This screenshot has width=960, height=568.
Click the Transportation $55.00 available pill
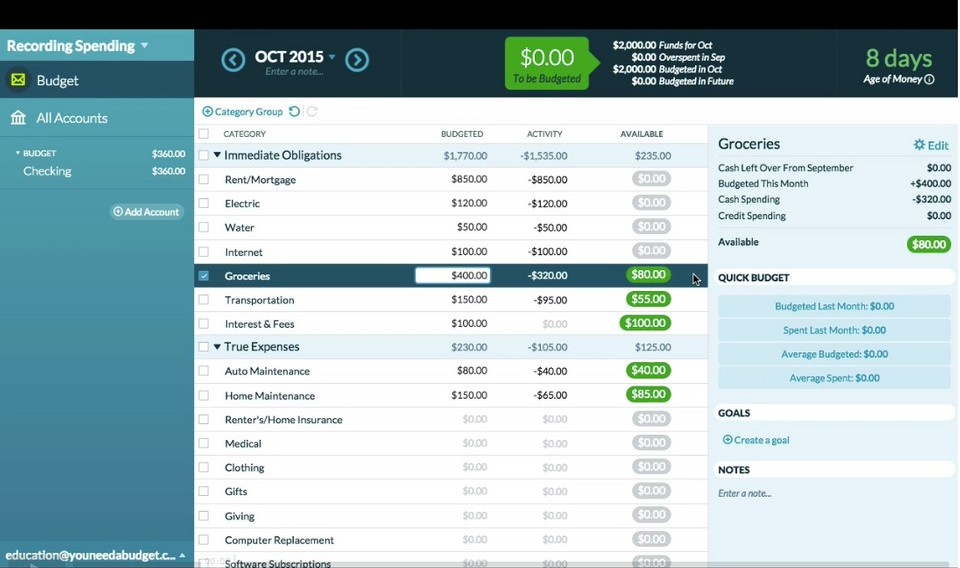pos(648,299)
